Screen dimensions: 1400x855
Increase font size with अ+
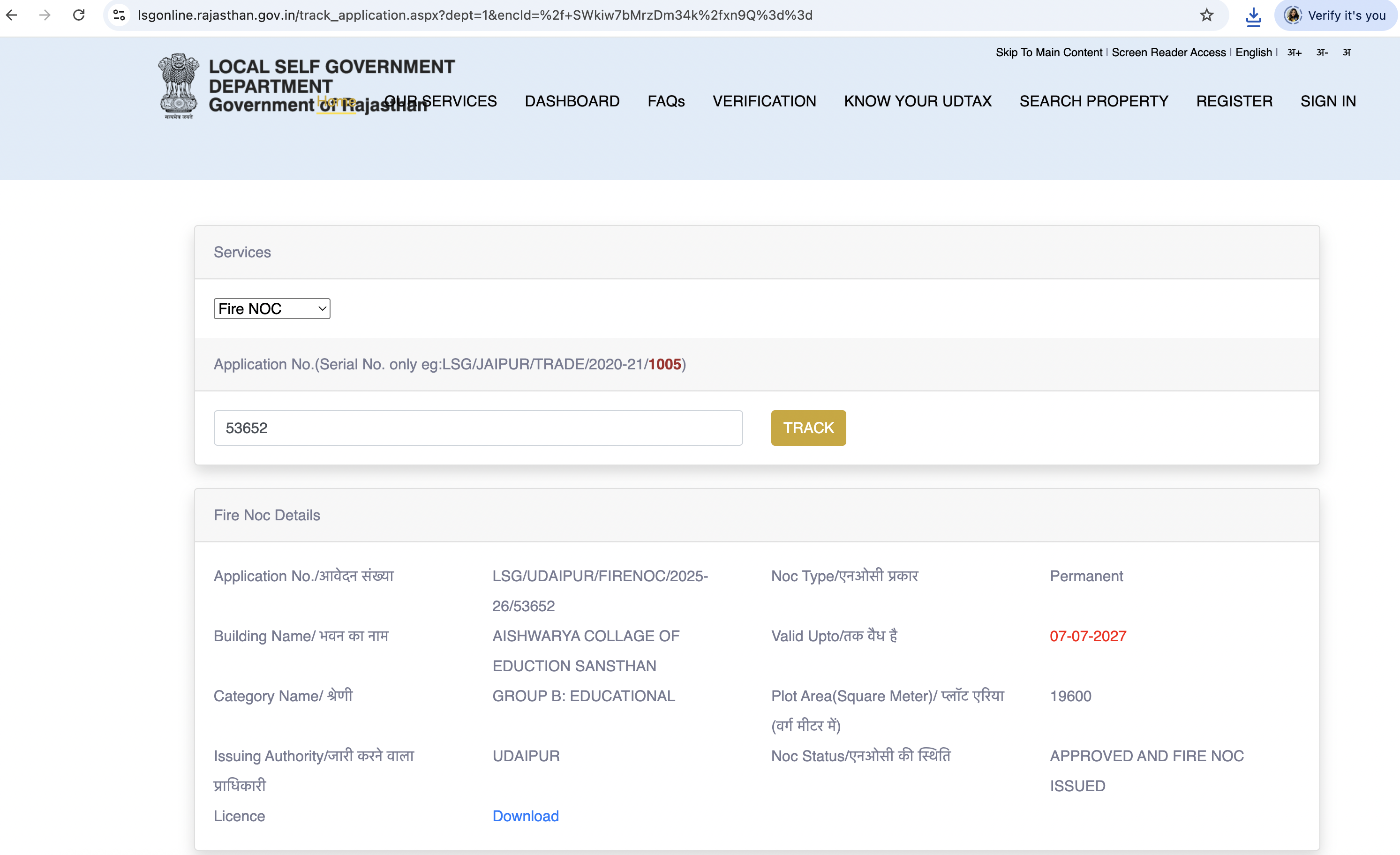pos(1294,52)
